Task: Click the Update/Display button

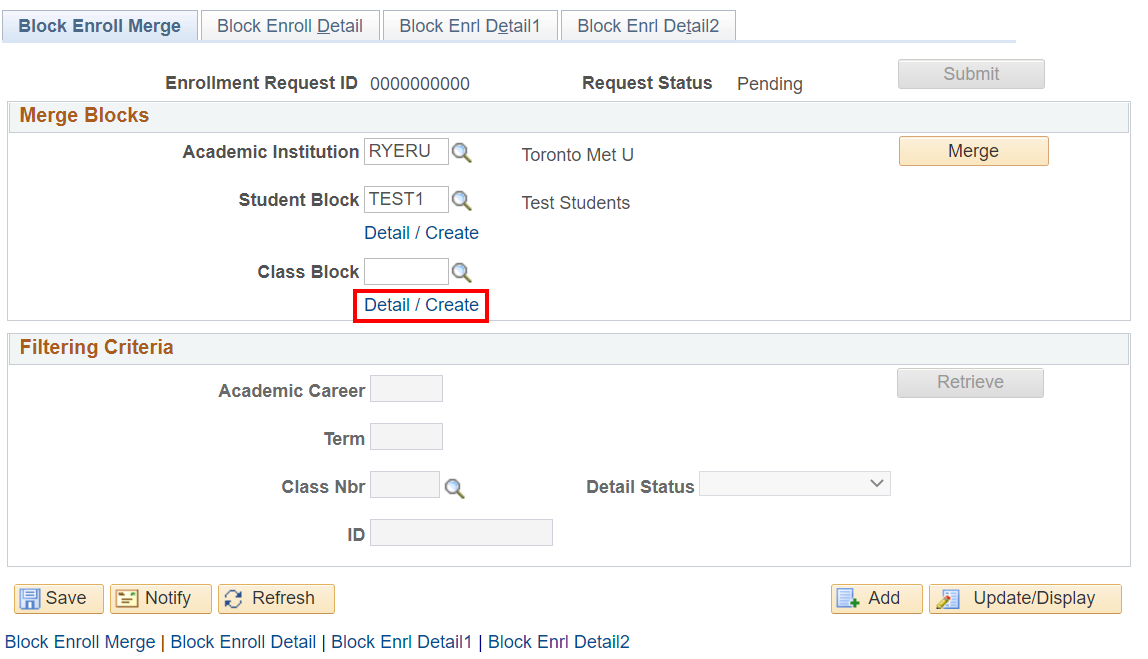Action: click(1025, 599)
